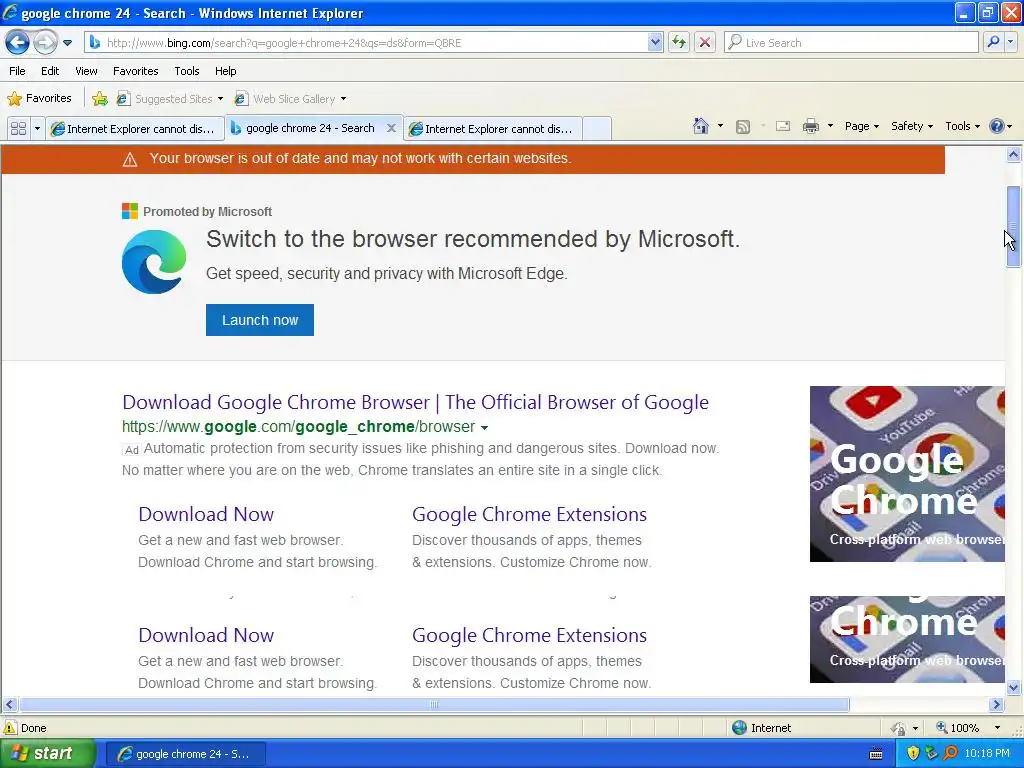Click the Live Search box
1024x768 pixels.
pyautogui.click(x=852, y=43)
